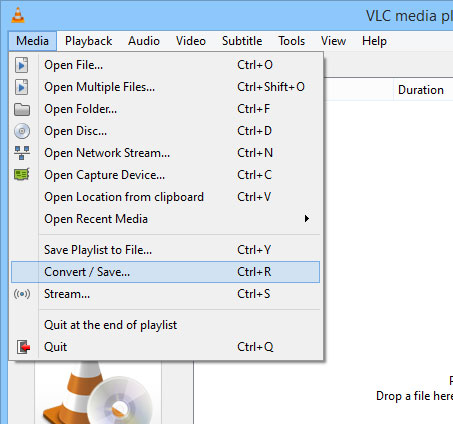Expand the Open Recent Media submenu
453x424 pixels.
tap(165, 219)
